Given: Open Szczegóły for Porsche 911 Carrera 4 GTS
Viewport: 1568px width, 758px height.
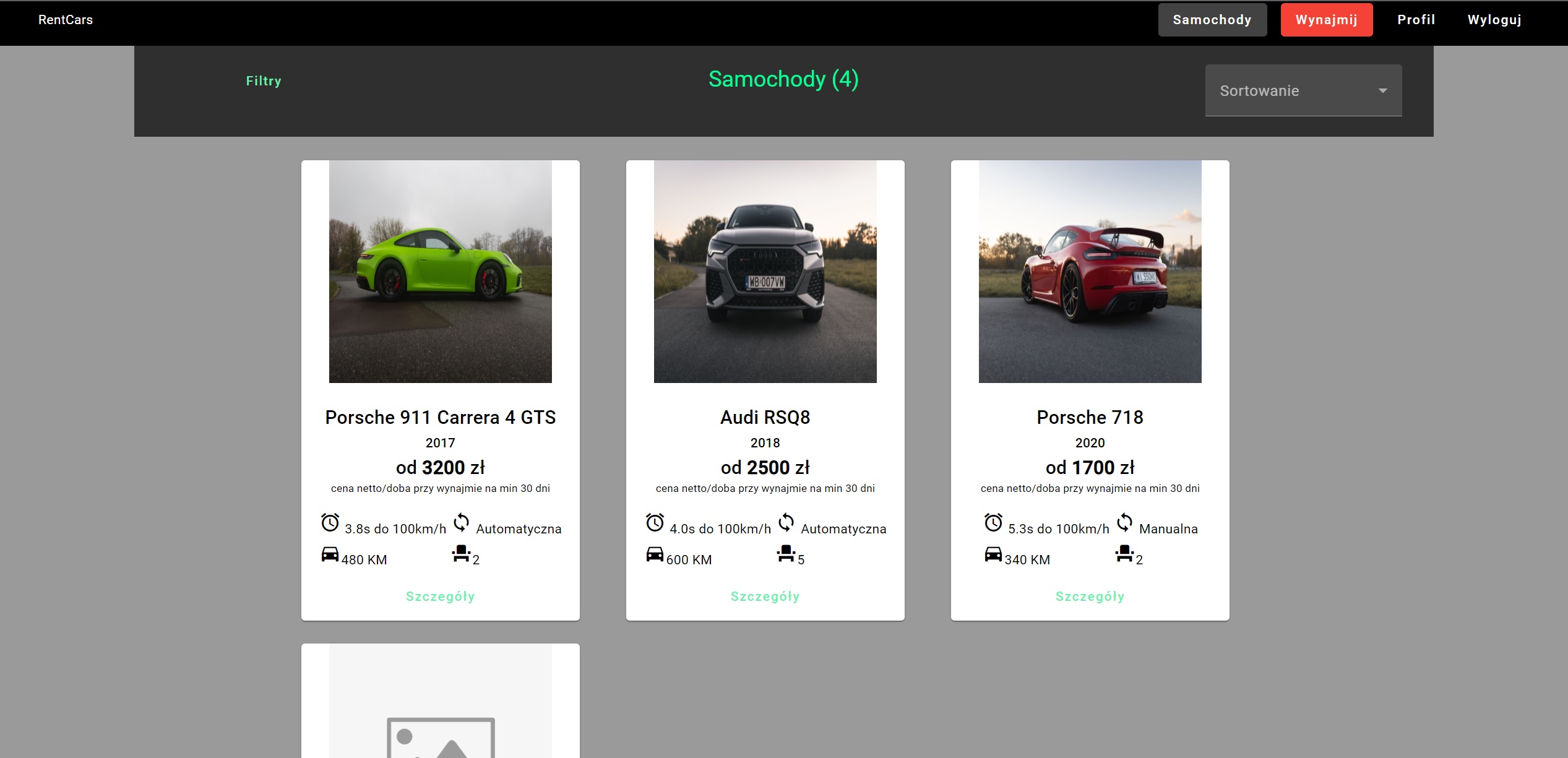Looking at the screenshot, I should (x=440, y=596).
